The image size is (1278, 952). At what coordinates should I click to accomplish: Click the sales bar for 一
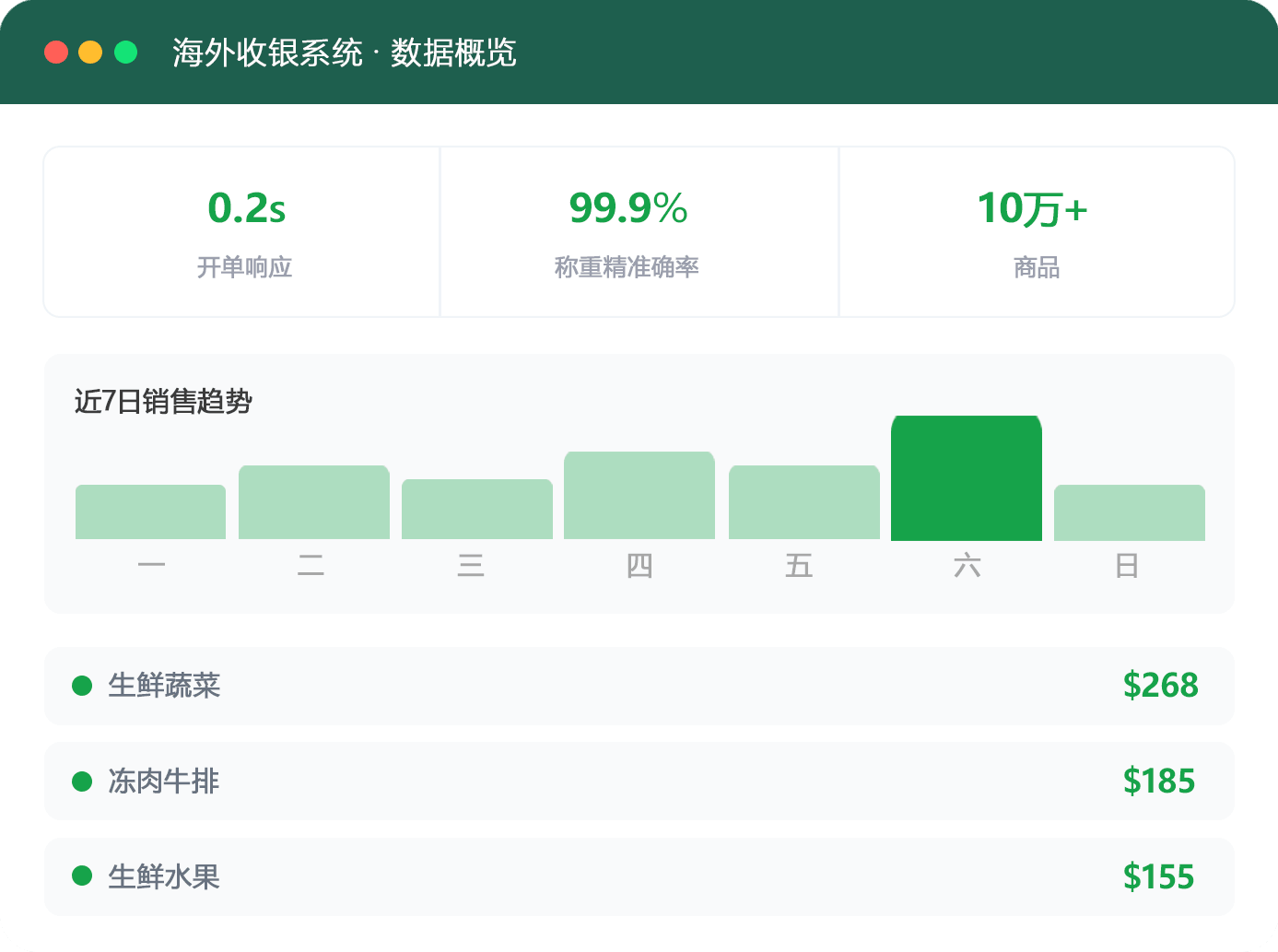tap(150, 511)
